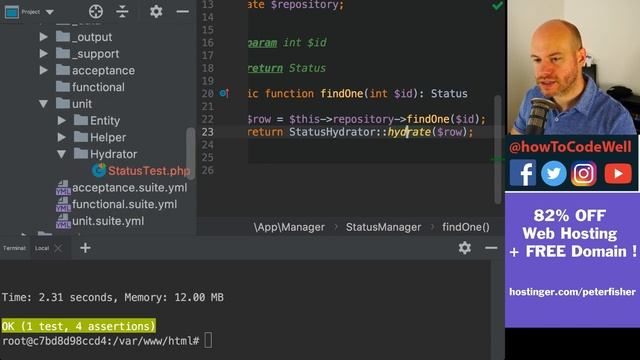Screen dimensions: 640x360
Task: Click the green inspection checkmark
Action: tap(497, 6)
